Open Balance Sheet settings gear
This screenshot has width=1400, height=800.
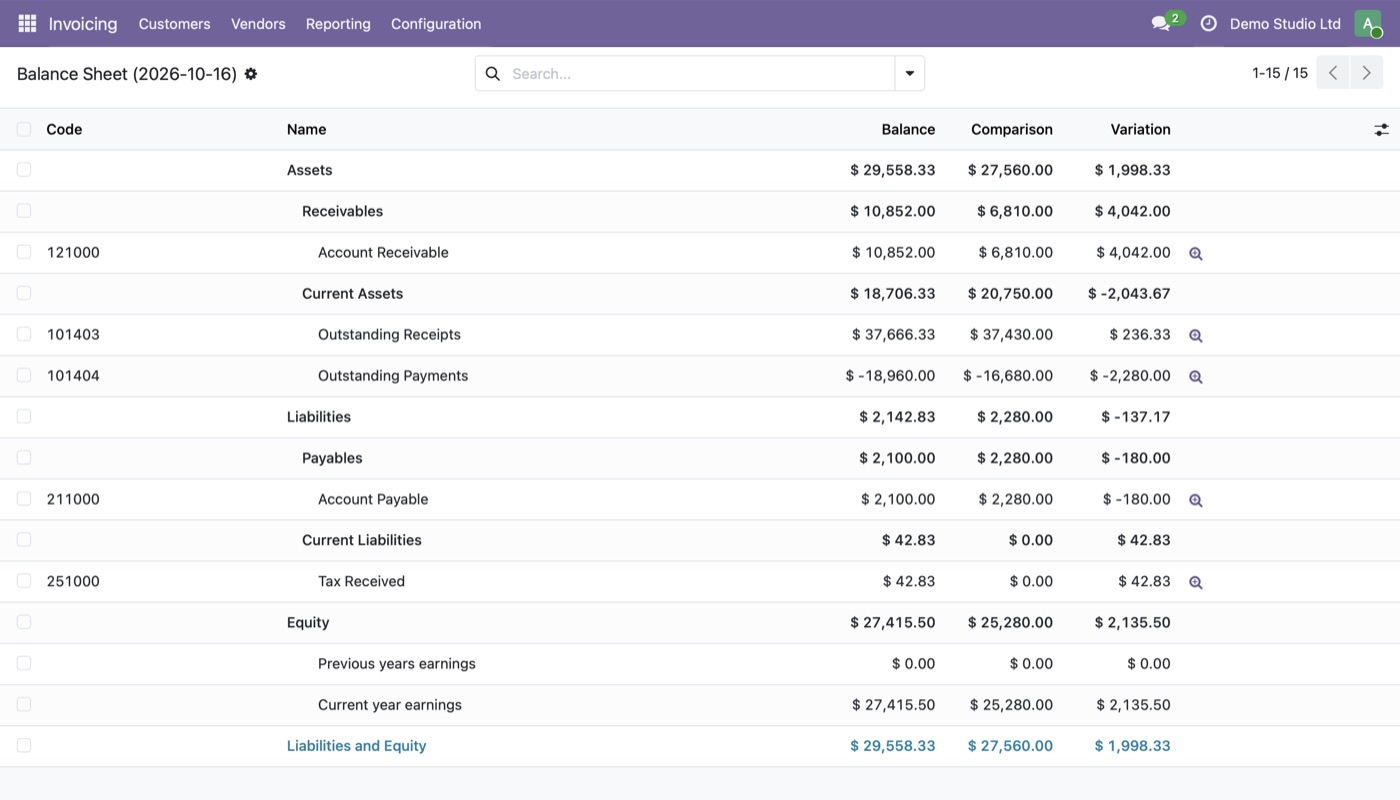(251, 74)
